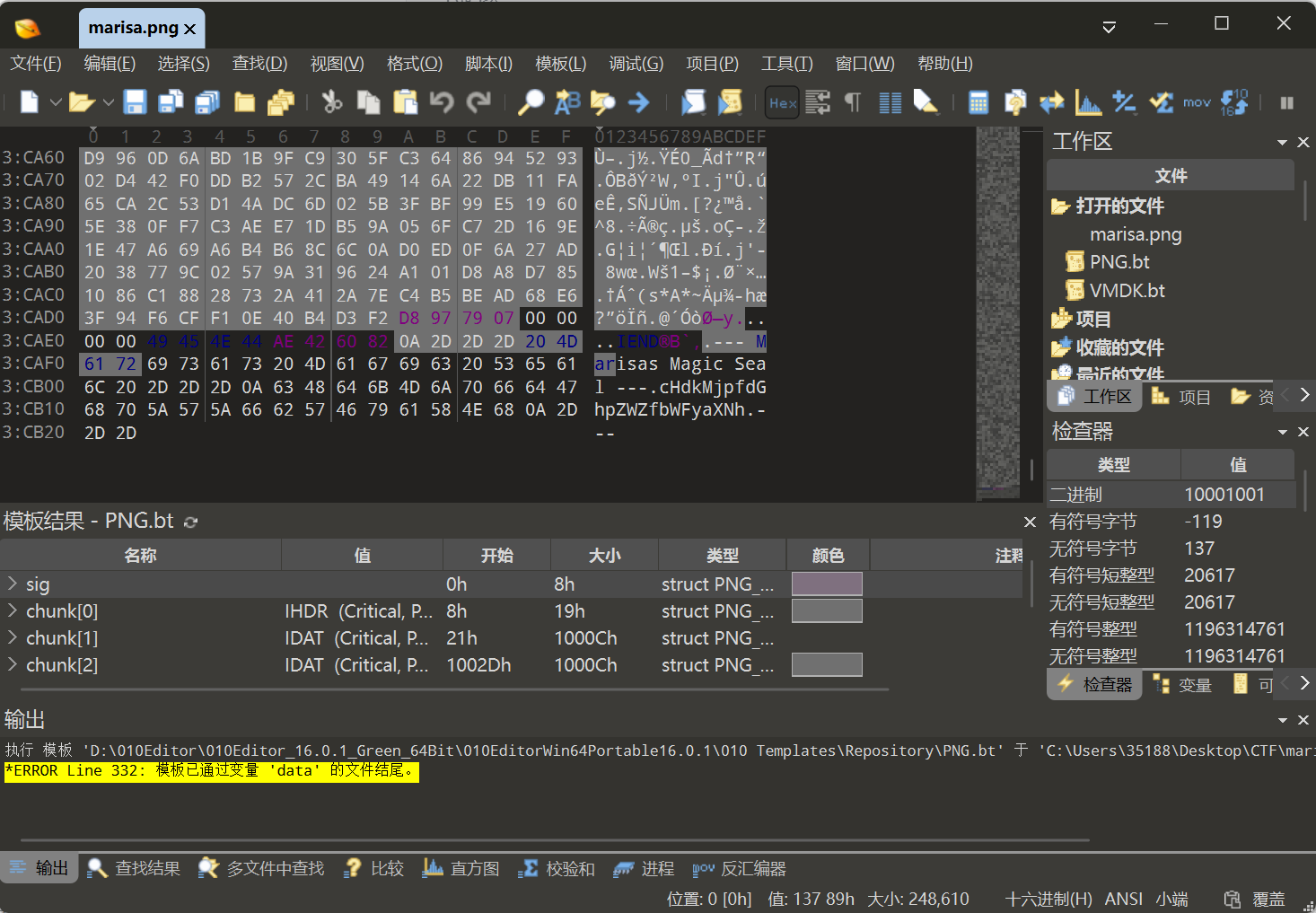
Task: Toggle the word wrap lines icon
Action: tap(818, 102)
